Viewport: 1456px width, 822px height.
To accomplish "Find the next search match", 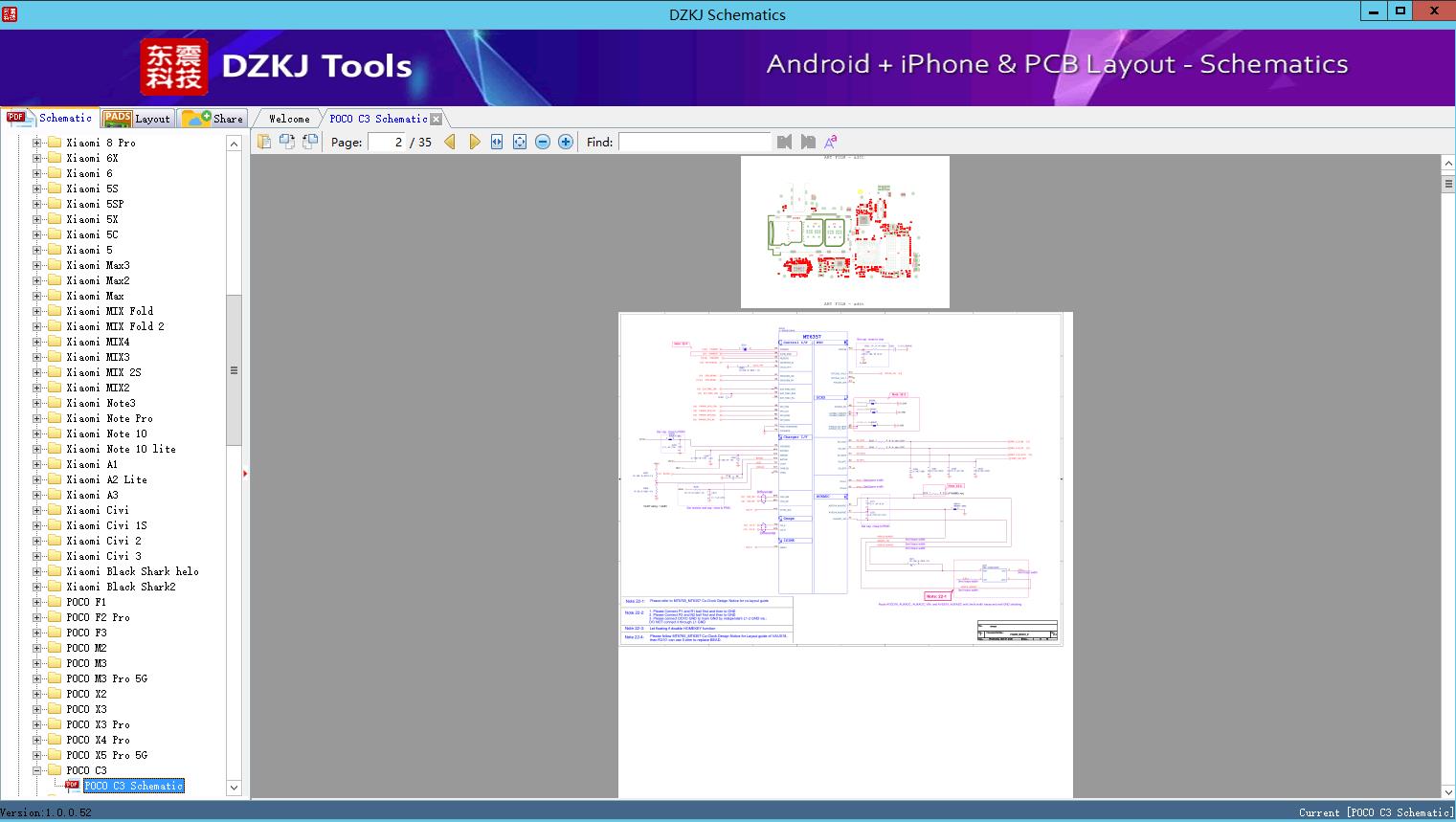I will point(808,142).
